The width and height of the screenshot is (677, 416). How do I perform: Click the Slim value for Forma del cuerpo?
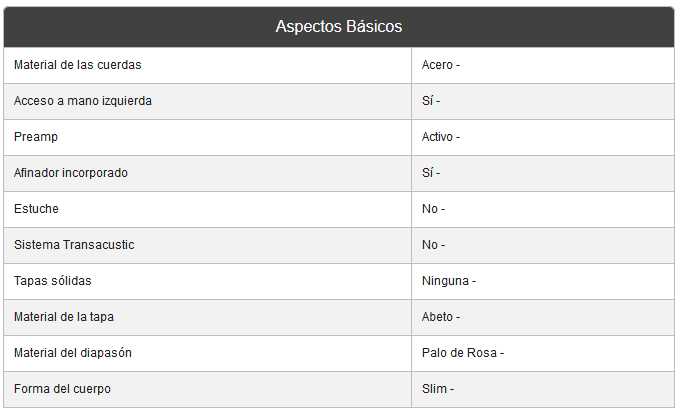tap(437, 389)
